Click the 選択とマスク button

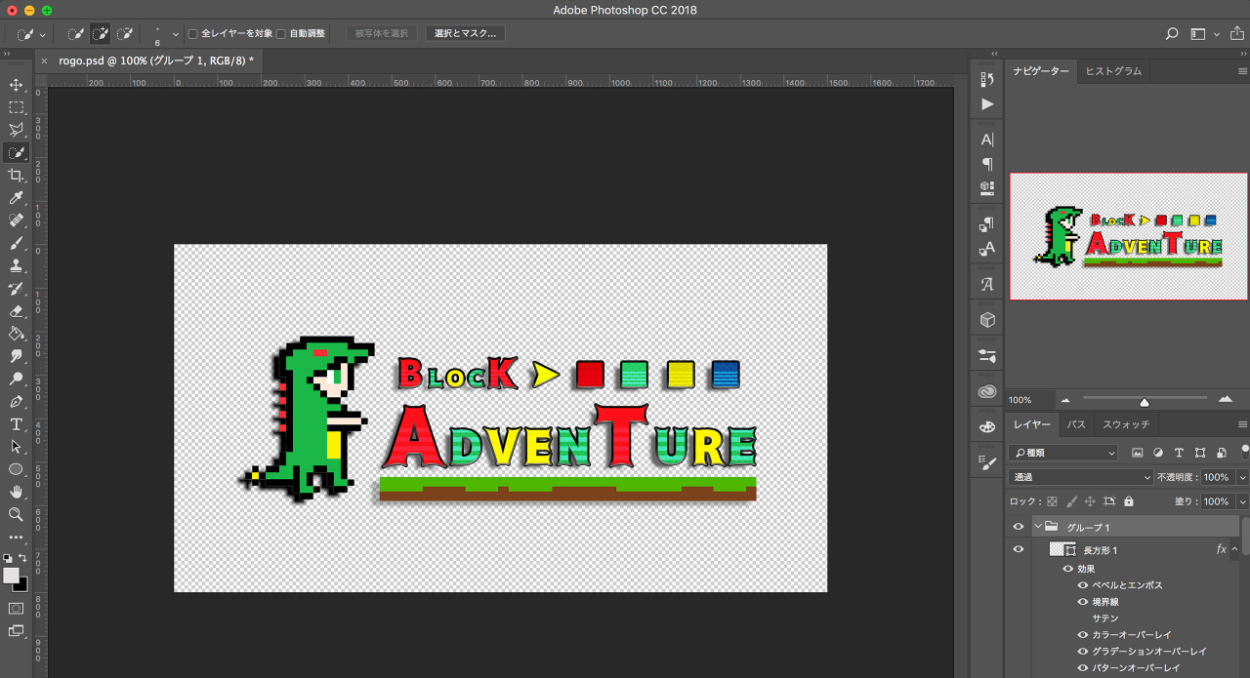(x=465, y=34)
